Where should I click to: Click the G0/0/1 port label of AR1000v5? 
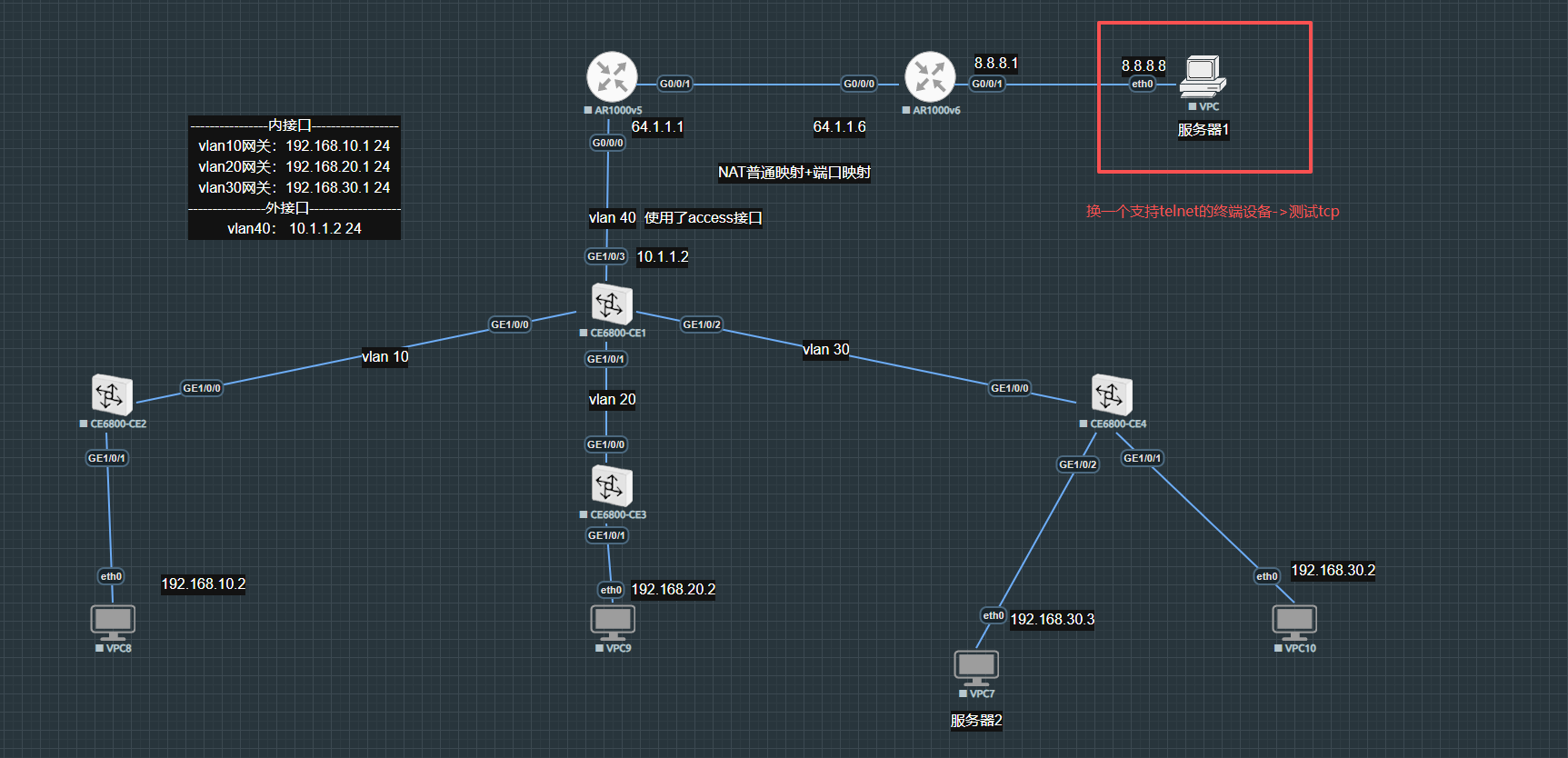674,84
